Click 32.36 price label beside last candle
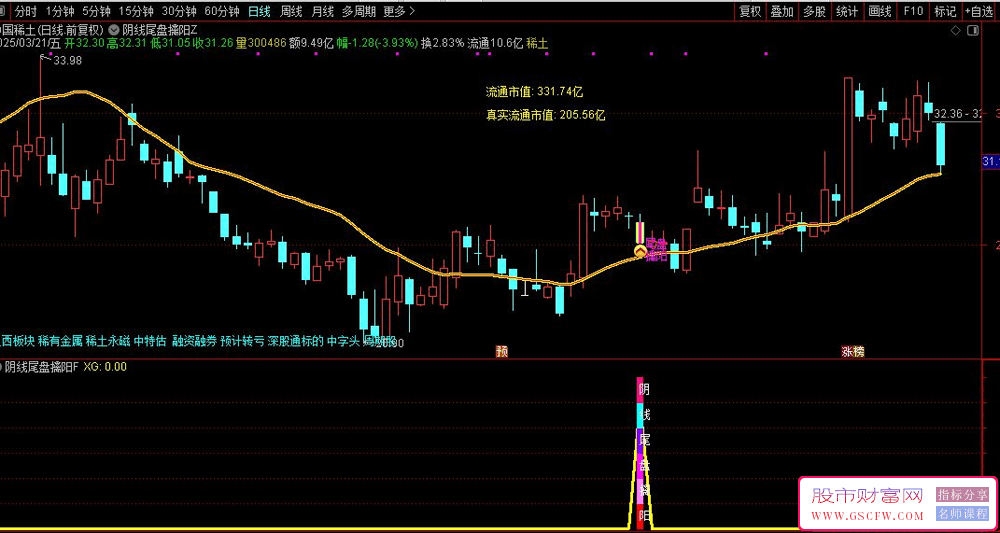Viewport: 1000px width, 533px height. click(x=947, y=115)
